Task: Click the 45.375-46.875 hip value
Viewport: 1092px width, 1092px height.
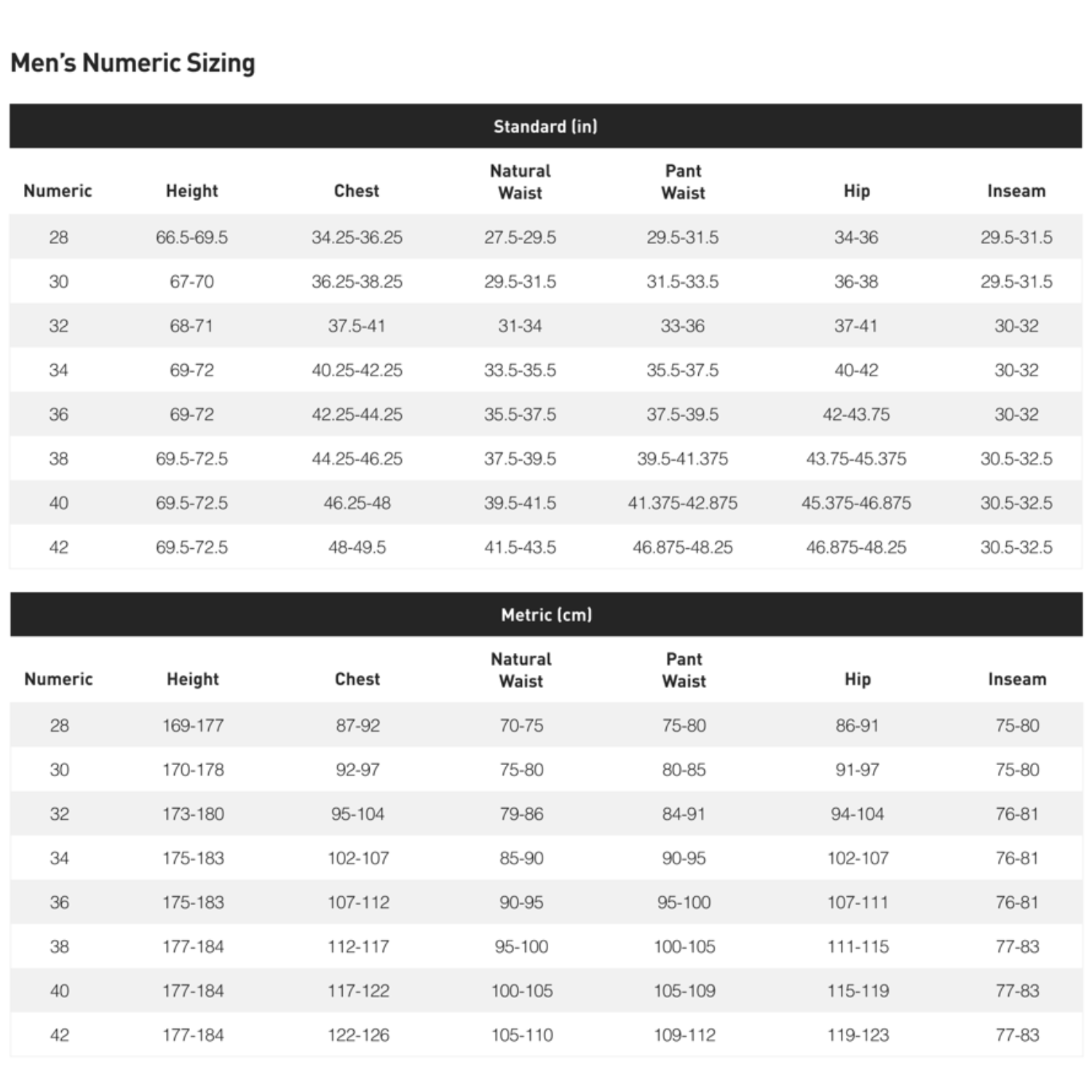Action: click(x=856, y=503)
